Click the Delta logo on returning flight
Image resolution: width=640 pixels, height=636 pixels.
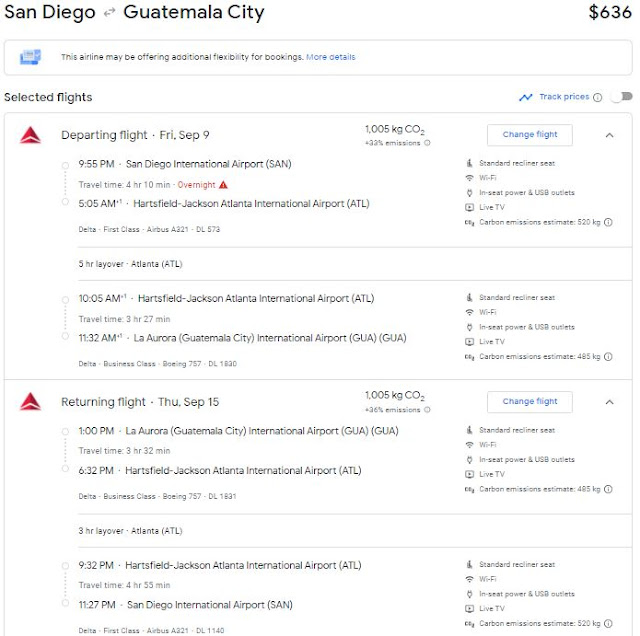coord(29,402)
